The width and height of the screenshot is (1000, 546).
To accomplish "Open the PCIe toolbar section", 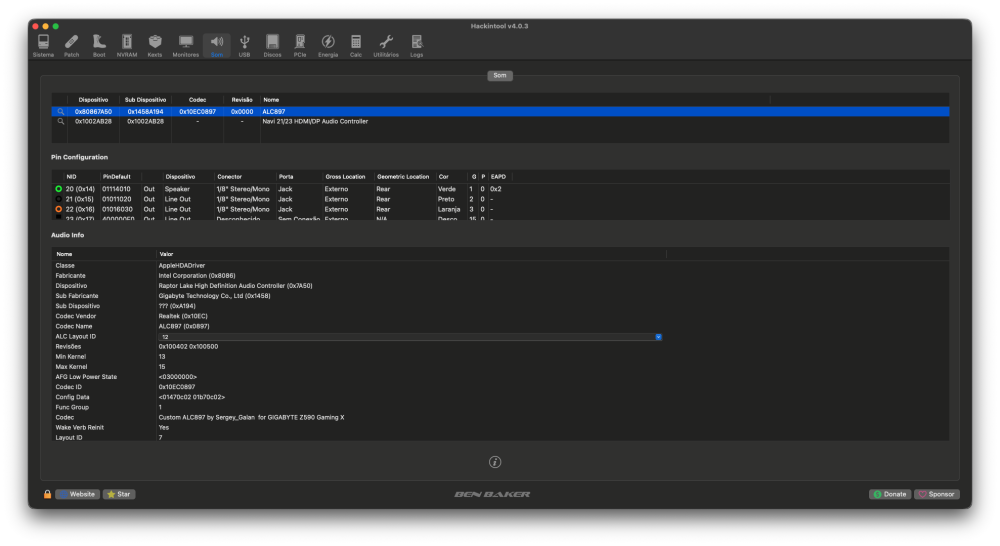I will [x=300, y=46].
